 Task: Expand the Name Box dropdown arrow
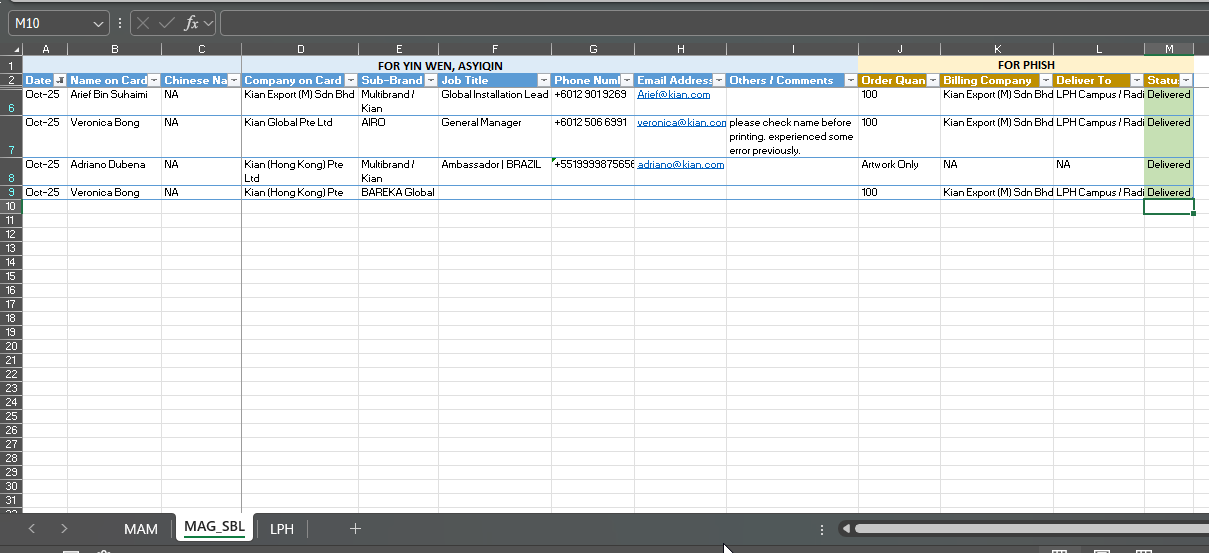[99, 23]
